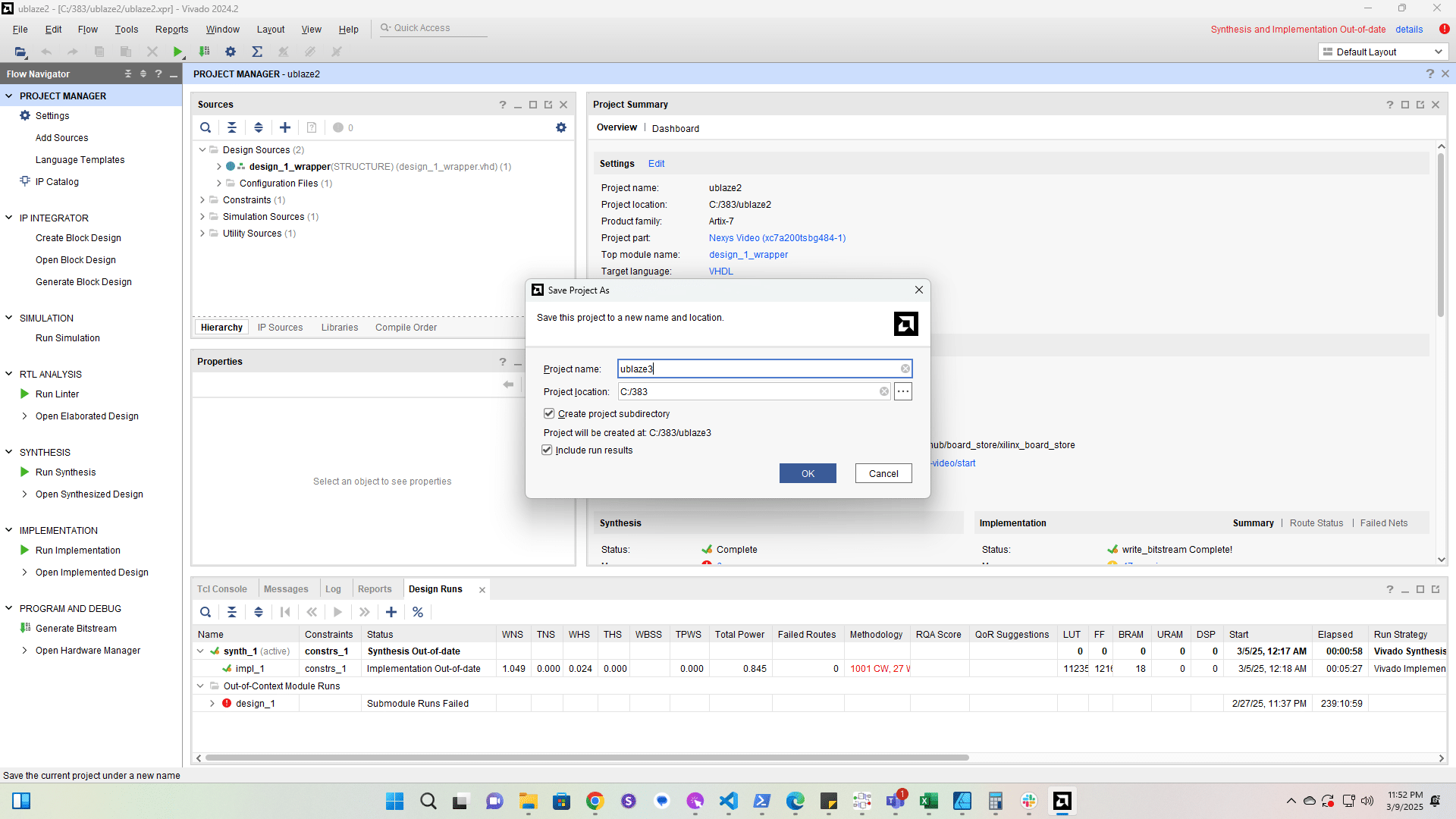Uncheck Include run results checkbox
Screen dimensions: 1456x819
[x=547, y=450]
